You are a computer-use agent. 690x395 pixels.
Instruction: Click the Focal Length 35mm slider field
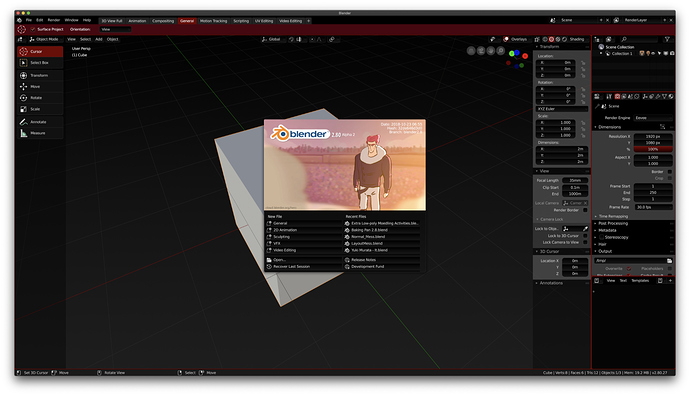coord(575,180)
